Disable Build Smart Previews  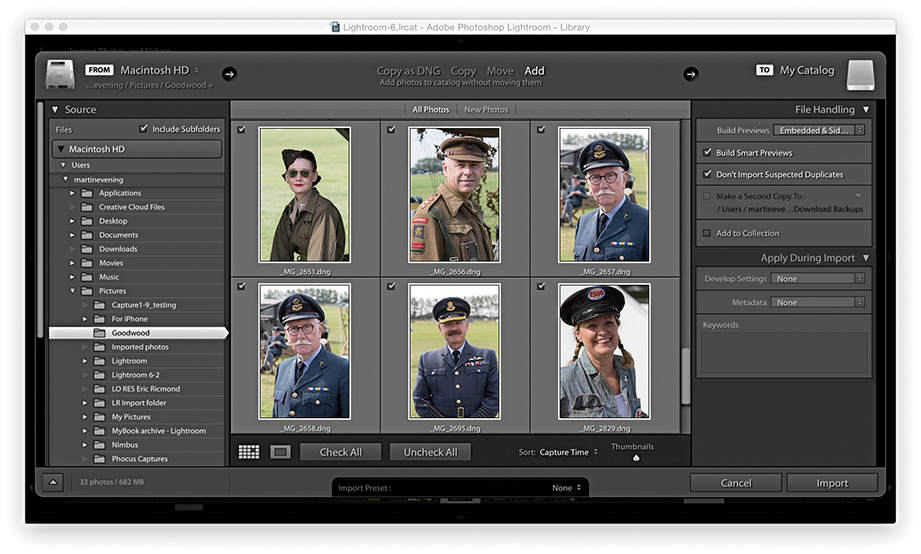tap(708, 153)
